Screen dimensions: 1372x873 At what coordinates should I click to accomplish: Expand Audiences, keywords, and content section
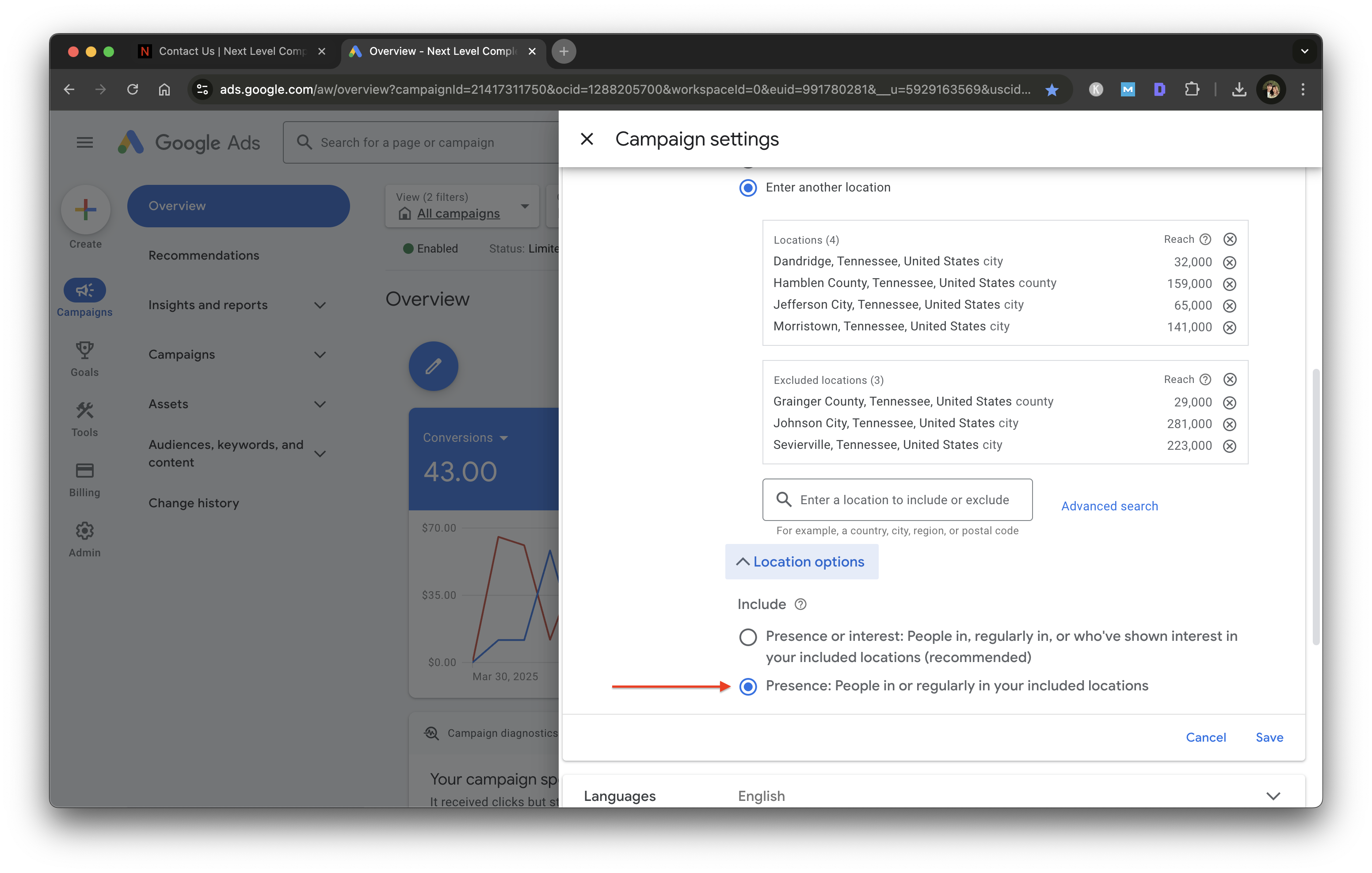coord(320,453)
